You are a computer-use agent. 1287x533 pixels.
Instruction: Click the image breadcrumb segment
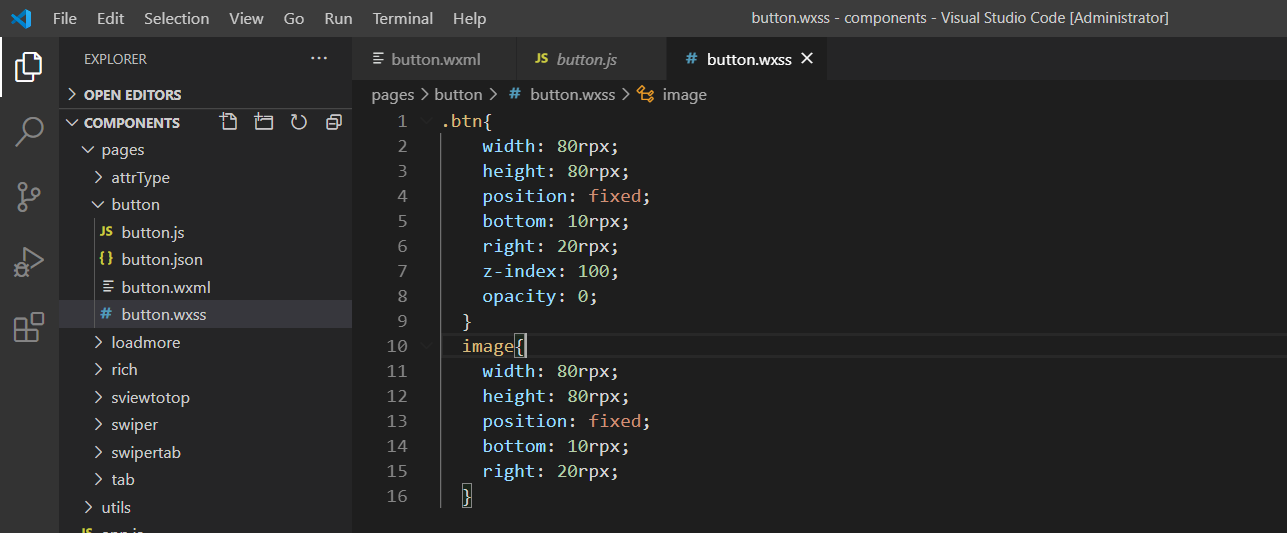(684, 94)
